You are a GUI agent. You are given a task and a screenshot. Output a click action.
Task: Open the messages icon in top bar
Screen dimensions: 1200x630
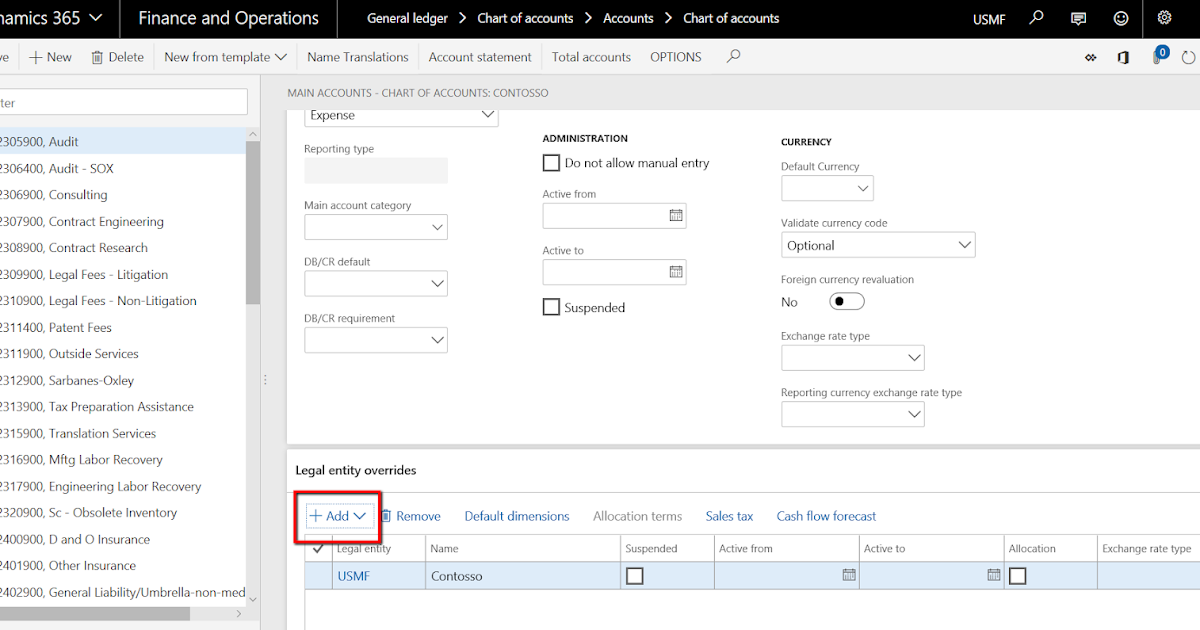pos(1079,18)
